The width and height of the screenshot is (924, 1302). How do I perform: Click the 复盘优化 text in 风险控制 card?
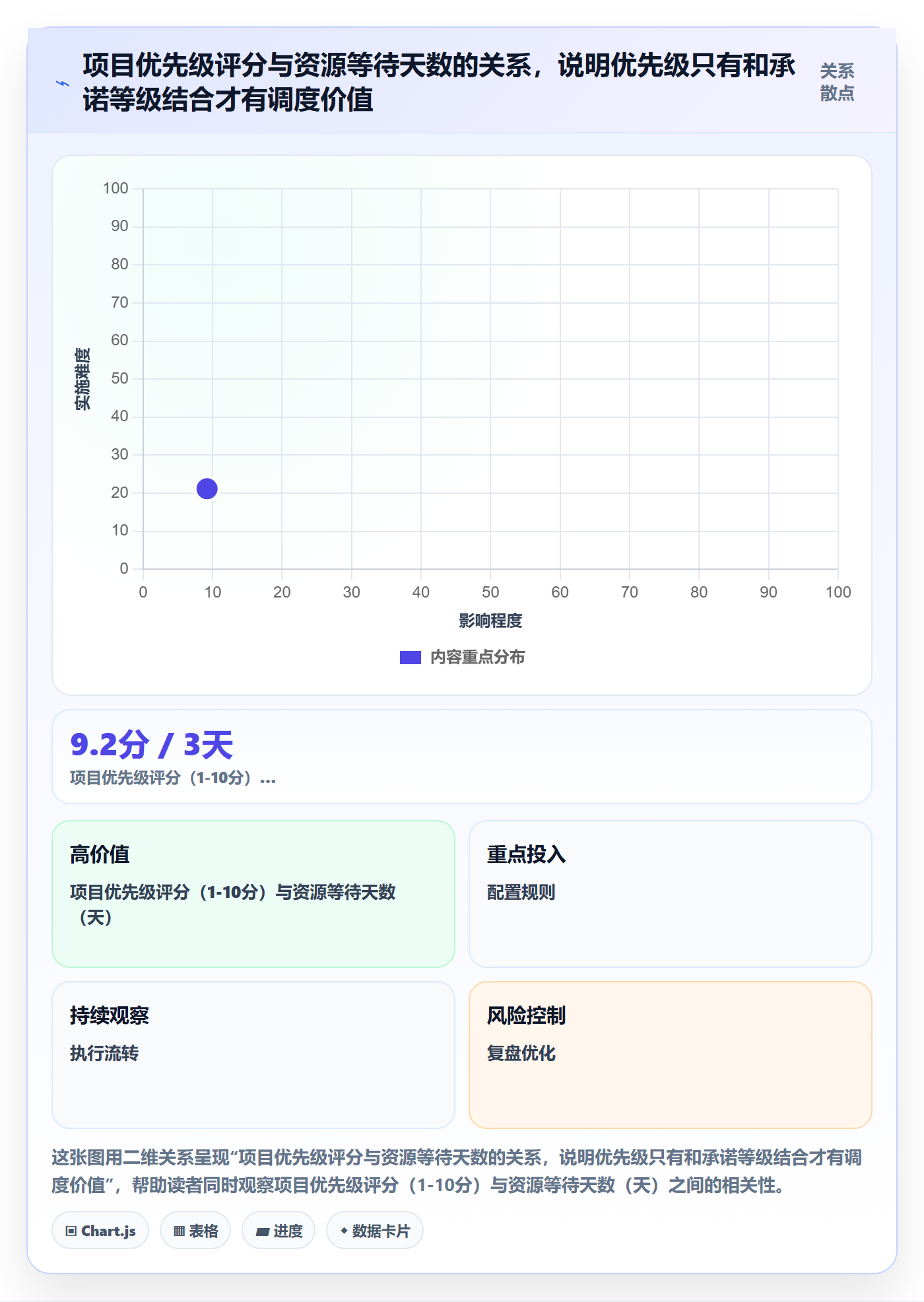point(521,1054)
